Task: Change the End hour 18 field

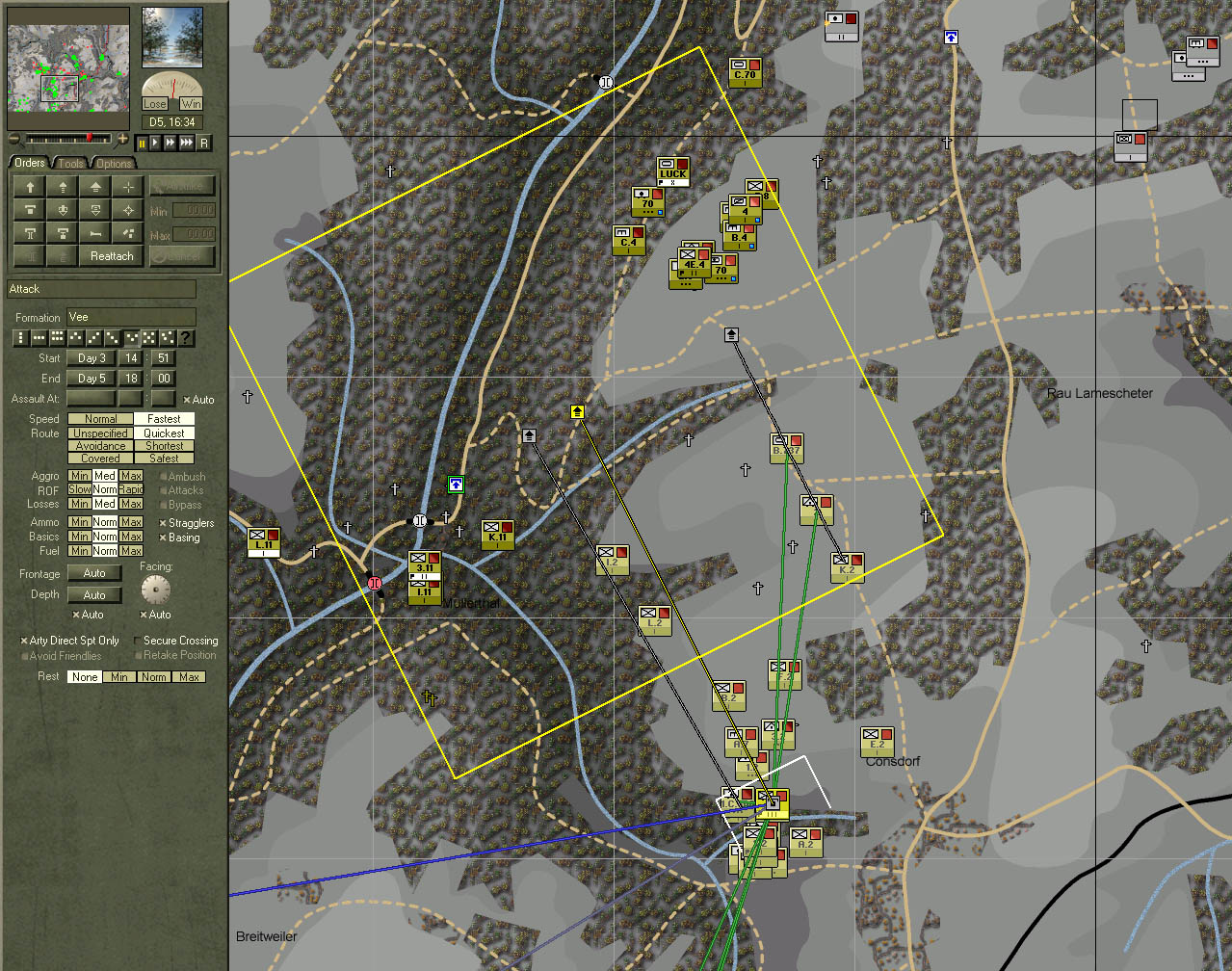Action: pyautogui.click(x=131, y=379)
